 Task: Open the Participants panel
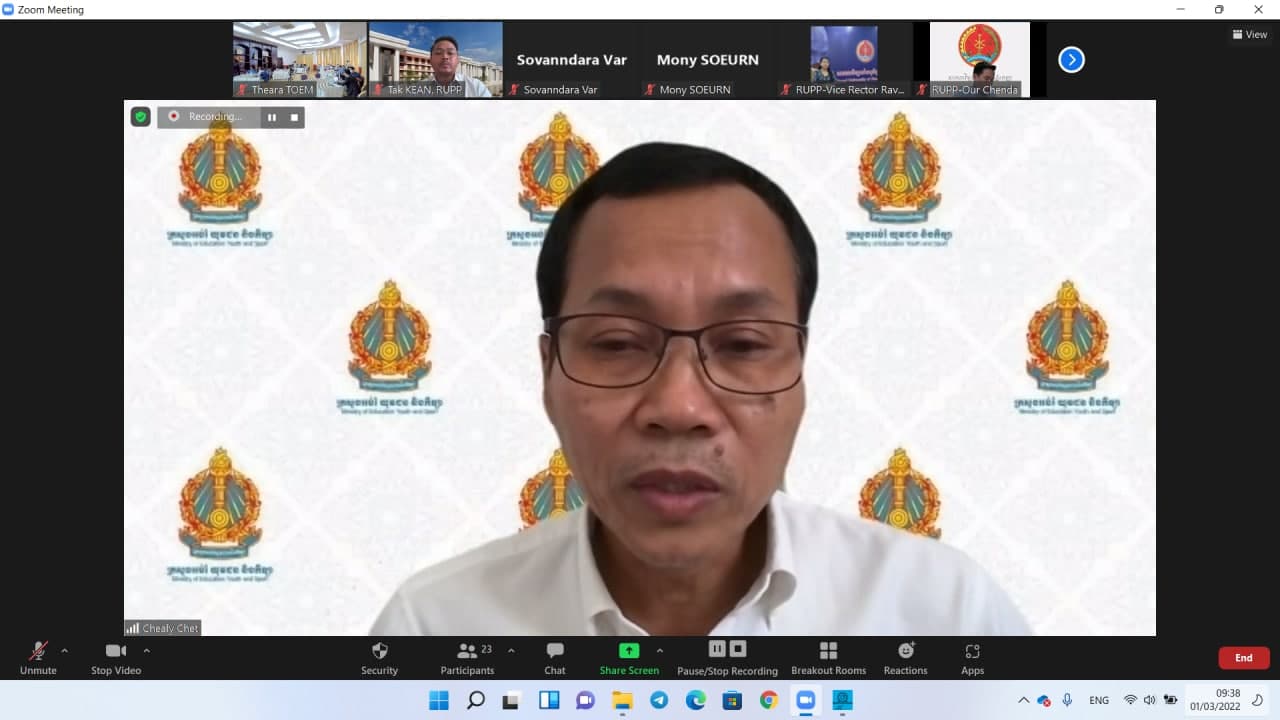tap(467, 658)
